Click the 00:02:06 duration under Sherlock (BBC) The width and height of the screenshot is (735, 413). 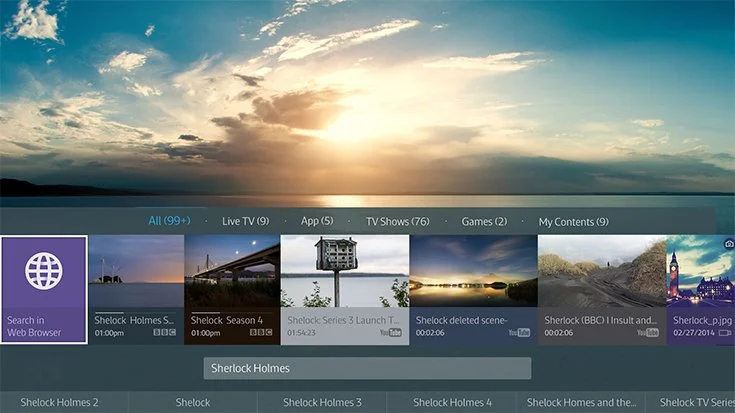click(x=558, y=333)
